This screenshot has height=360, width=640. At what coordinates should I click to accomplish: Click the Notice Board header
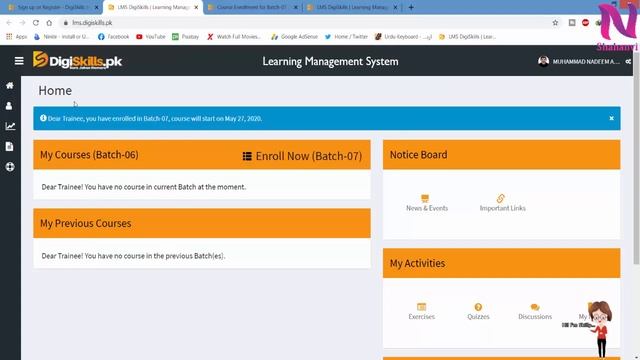coord(418,155)
